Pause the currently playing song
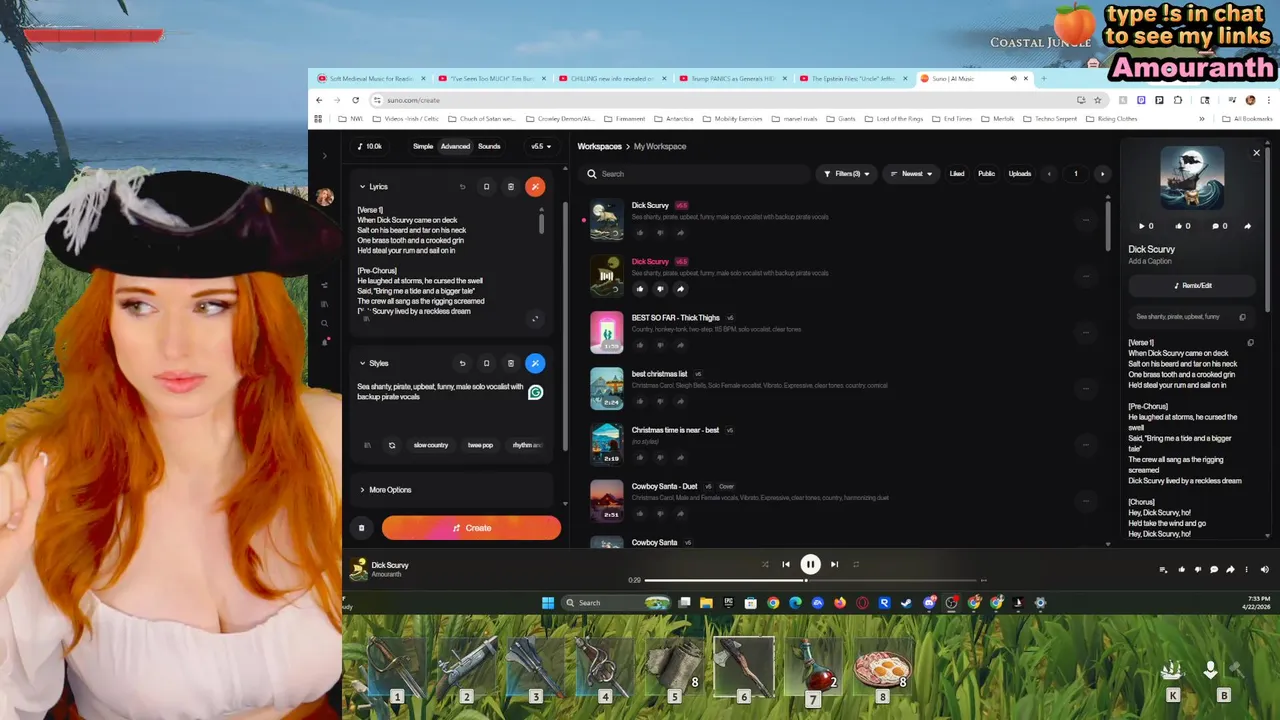The height and width of the screenshot is (720, 1280). point(810,564)
